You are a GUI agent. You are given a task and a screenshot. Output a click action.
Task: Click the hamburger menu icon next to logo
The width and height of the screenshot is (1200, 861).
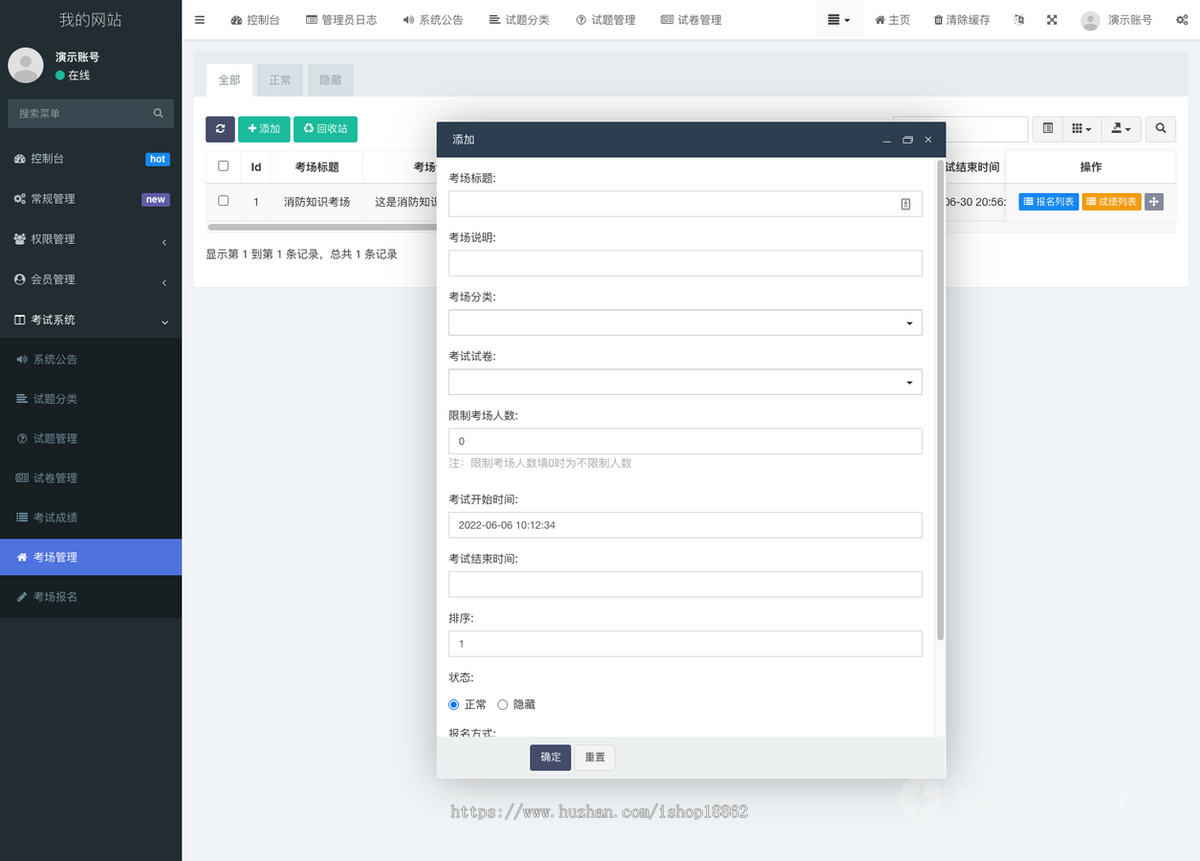(x=199, y=19)
